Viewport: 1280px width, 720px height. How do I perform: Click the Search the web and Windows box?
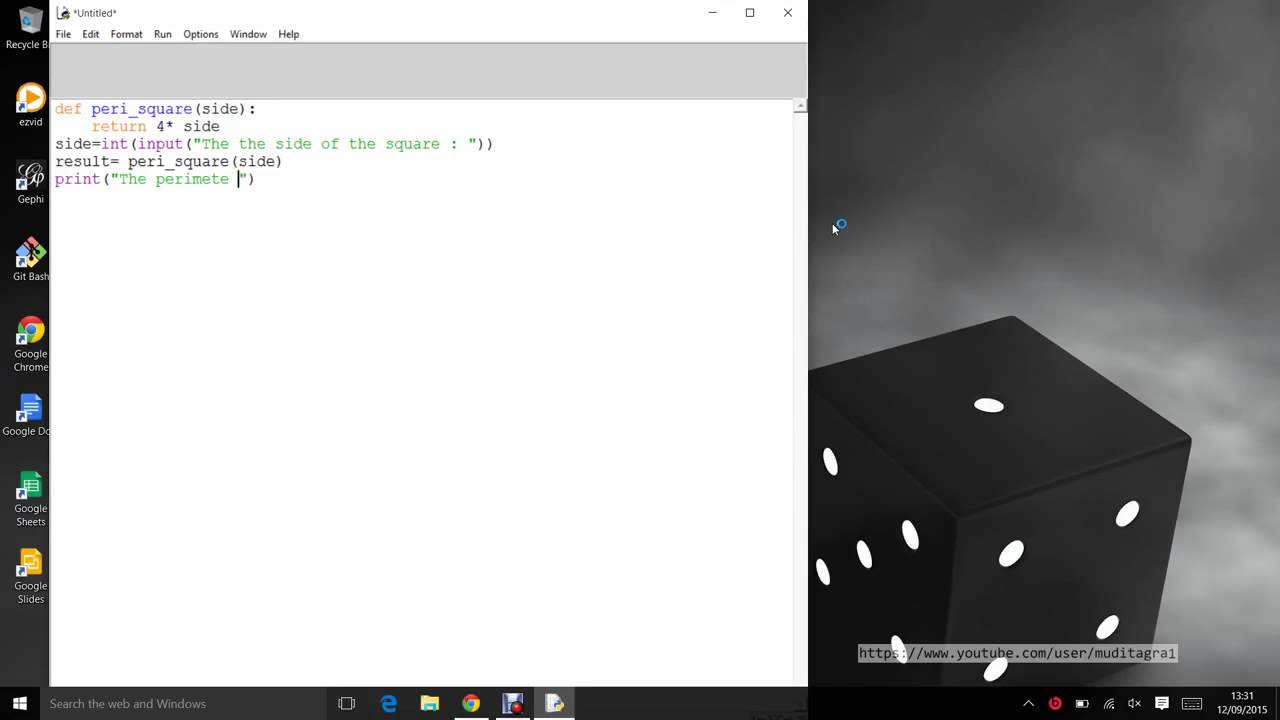[182, 703]
